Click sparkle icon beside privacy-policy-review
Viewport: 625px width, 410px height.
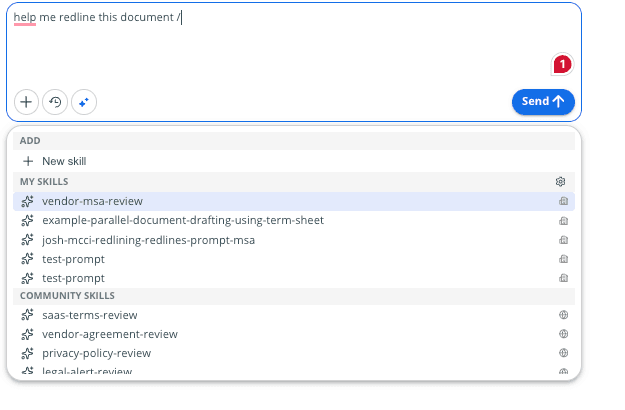coord(28,353)
